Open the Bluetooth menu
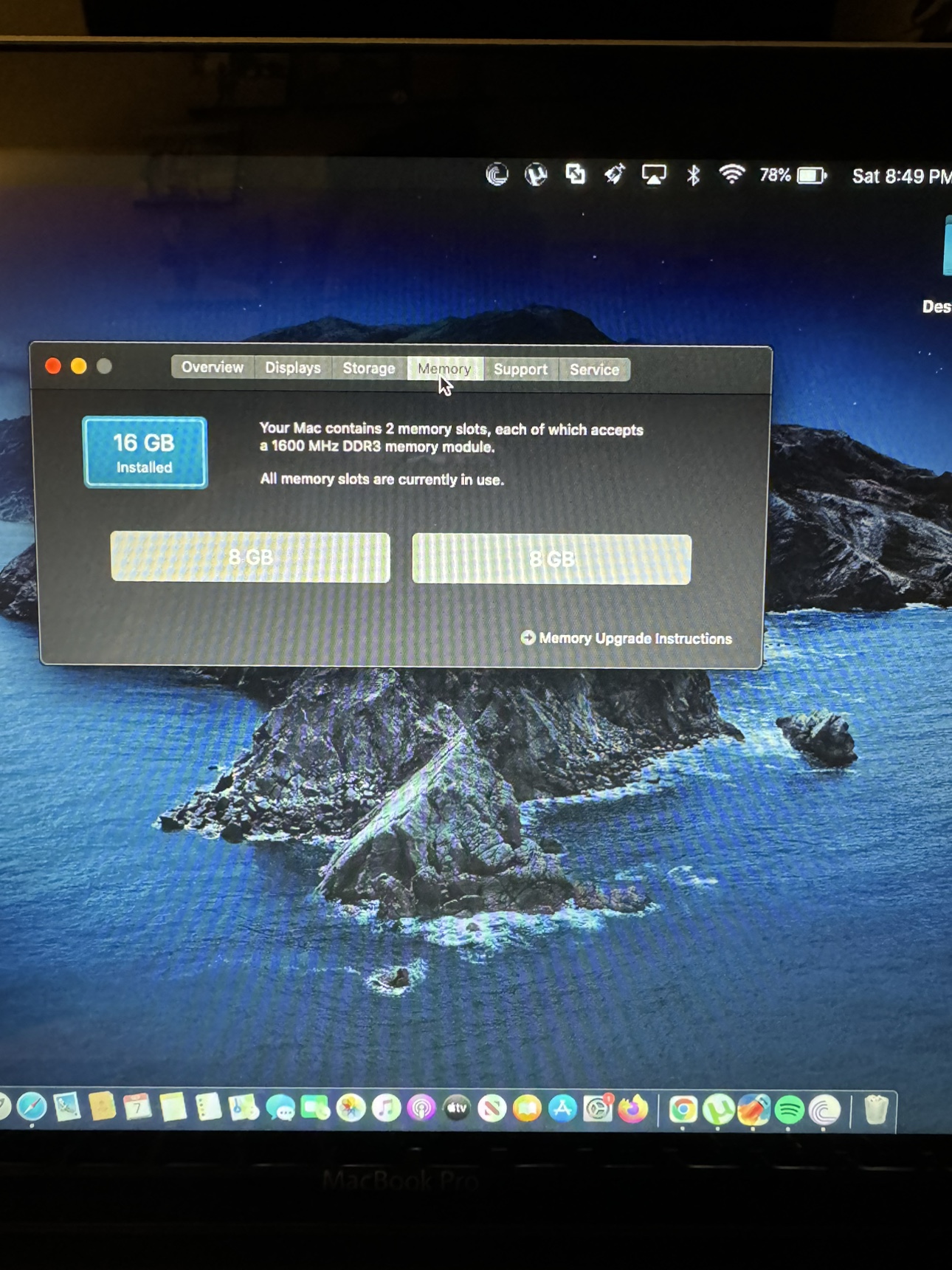The width and height of the screenshot is (952, 1270). click(x=693, y=175)
